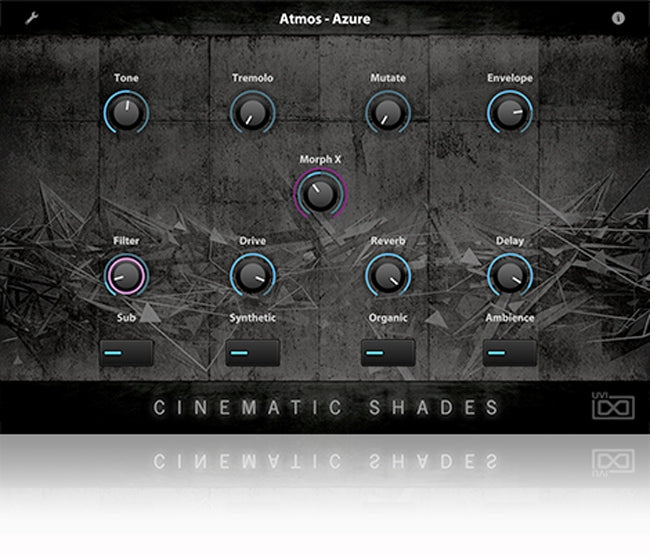Click the Drive label
Image resolution: width=650 pixels, height=556 pixels.
[x=252, y=241]
